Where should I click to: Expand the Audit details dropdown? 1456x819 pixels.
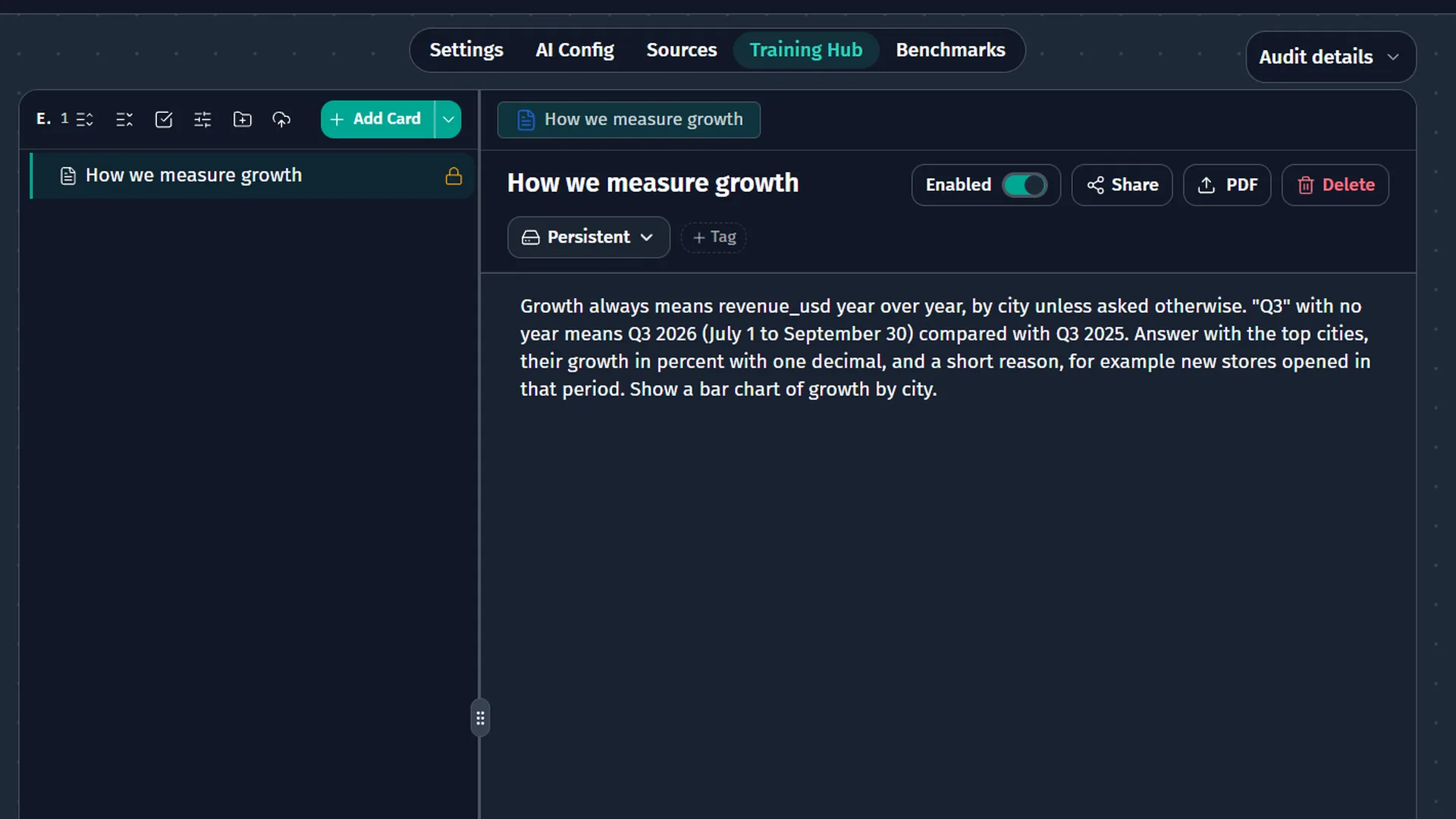pyautogui.click(x=1331, y=57)
